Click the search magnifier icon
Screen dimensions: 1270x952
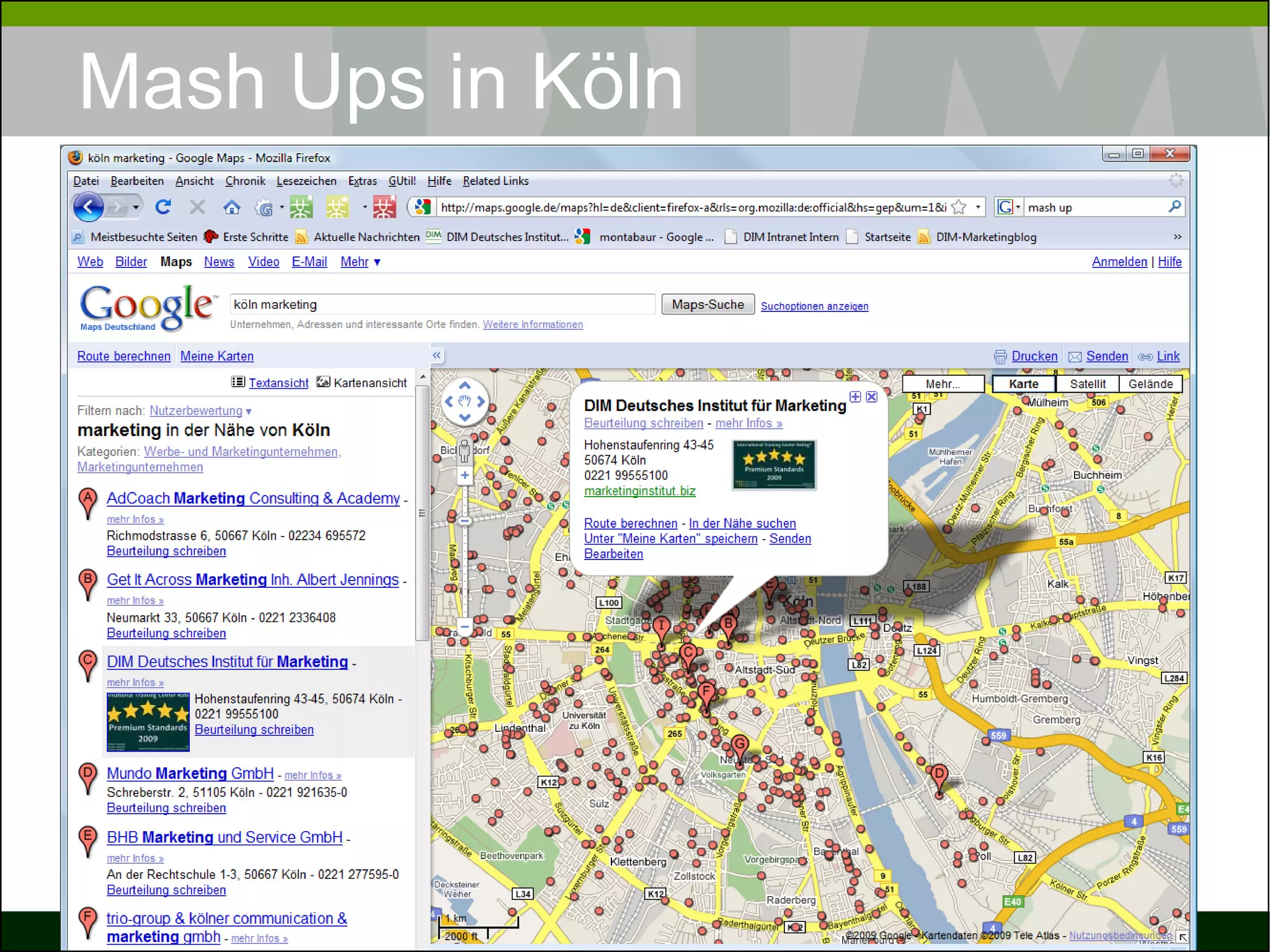tap(1174, 207)
